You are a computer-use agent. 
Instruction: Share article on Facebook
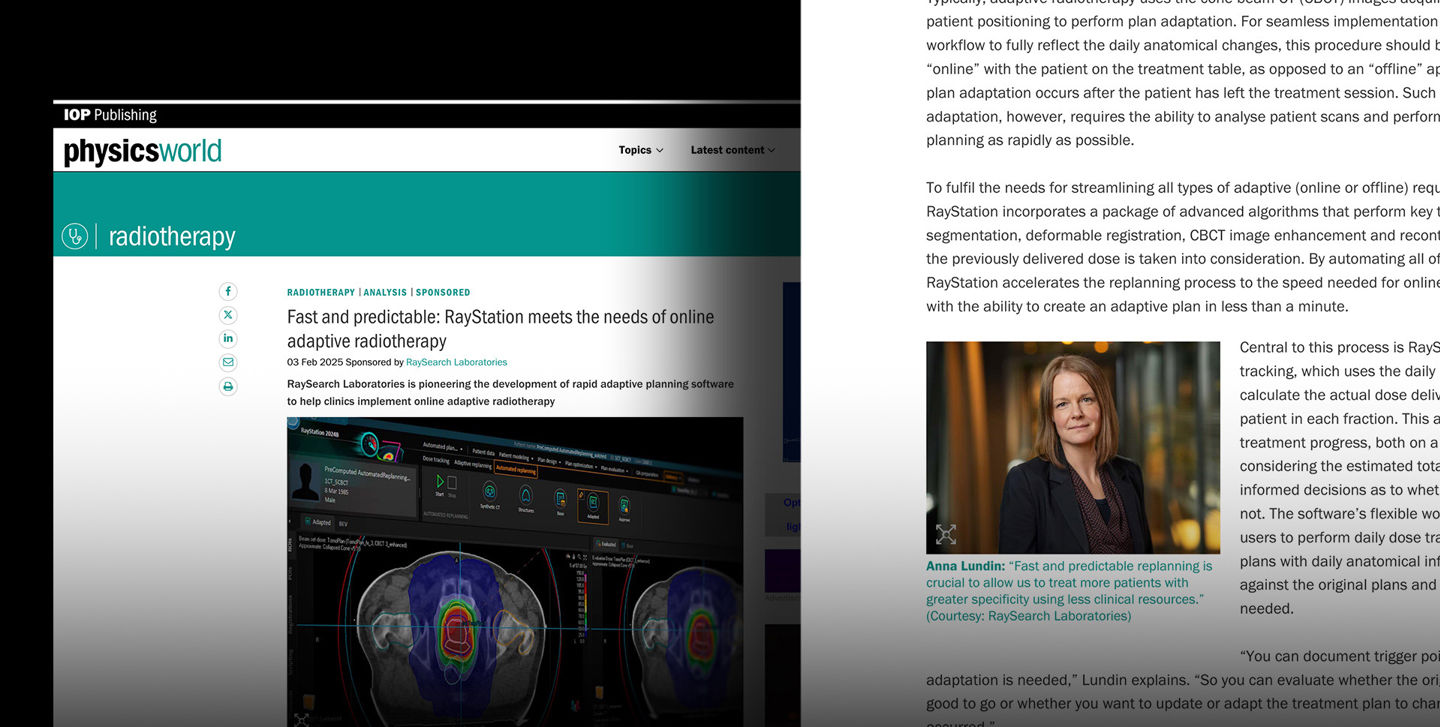pos(228,291)
